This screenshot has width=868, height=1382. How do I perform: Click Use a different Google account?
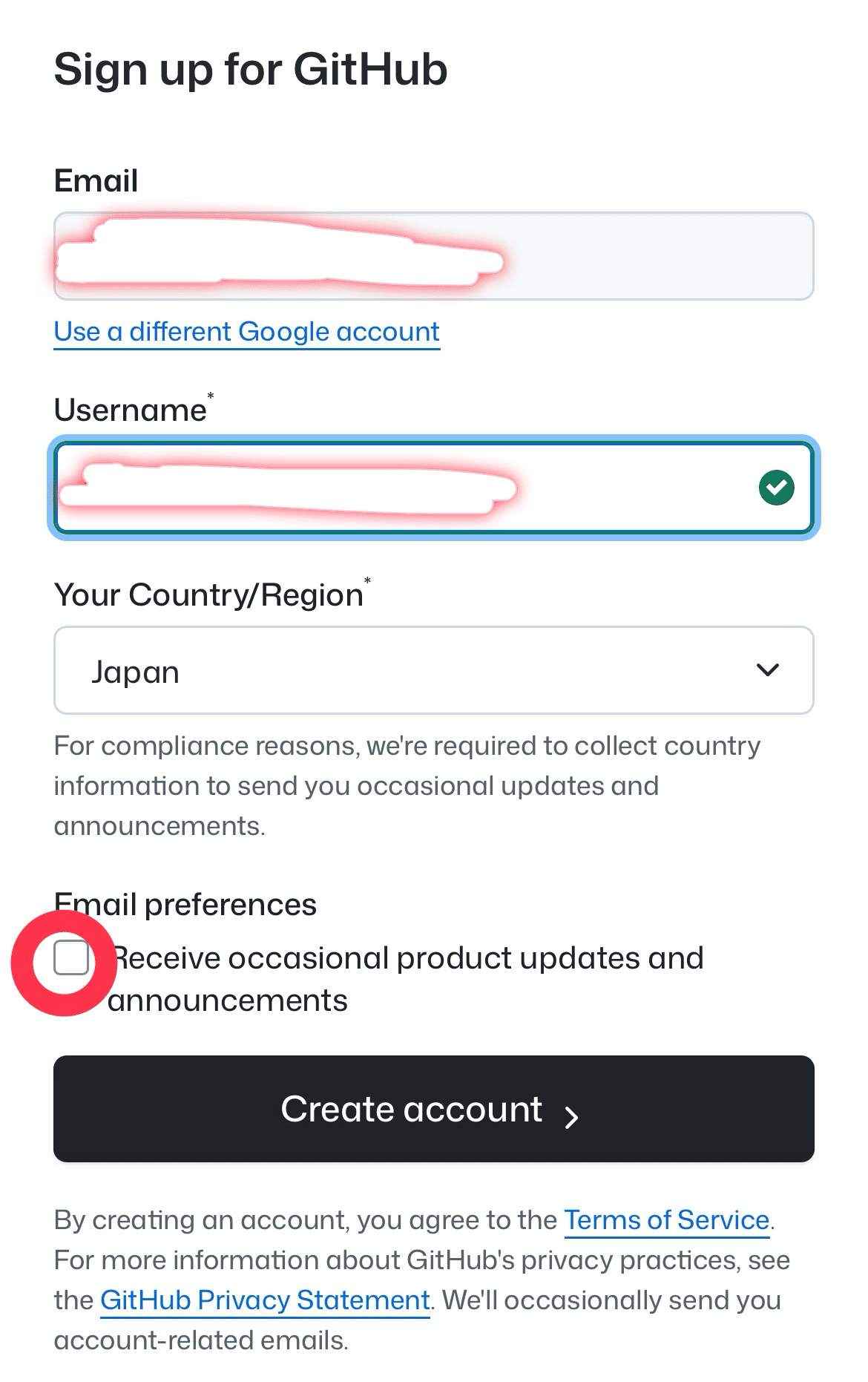pos(246,332)
